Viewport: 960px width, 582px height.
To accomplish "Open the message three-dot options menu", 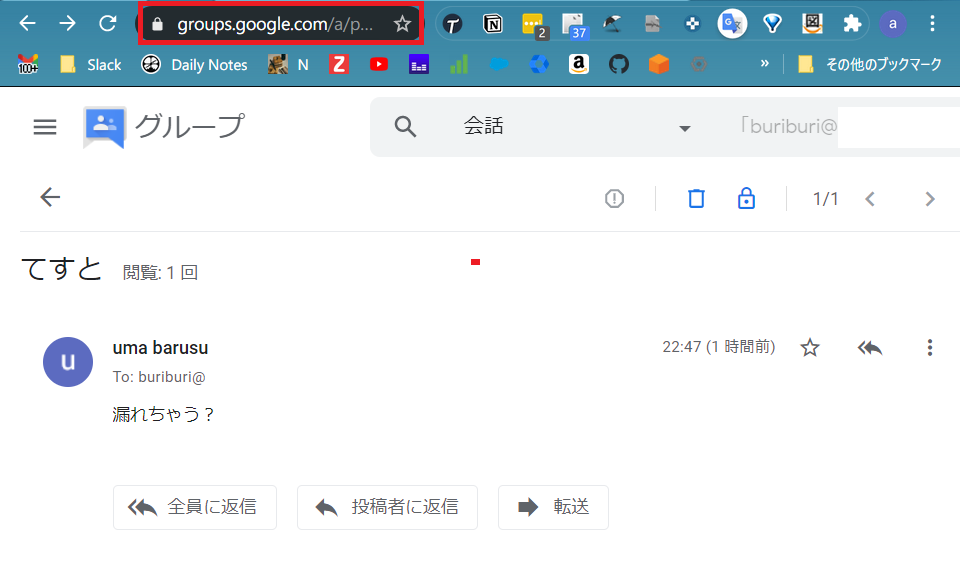I will 929,348.
